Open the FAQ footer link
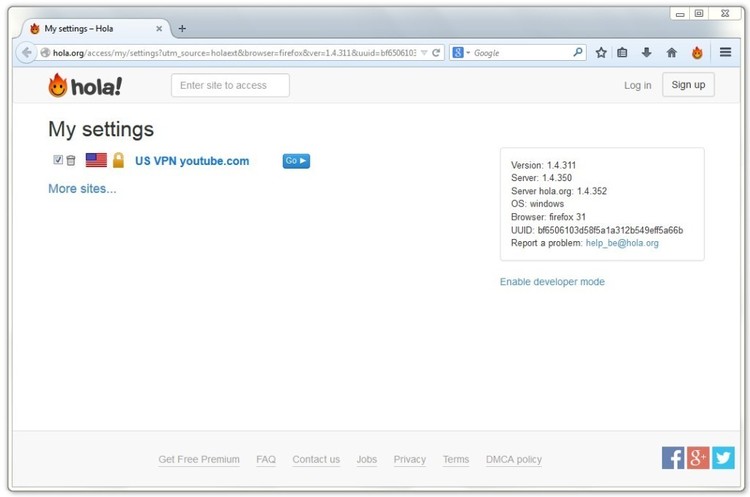The height and width of the screenshot is (497, 750). point(266,459)
